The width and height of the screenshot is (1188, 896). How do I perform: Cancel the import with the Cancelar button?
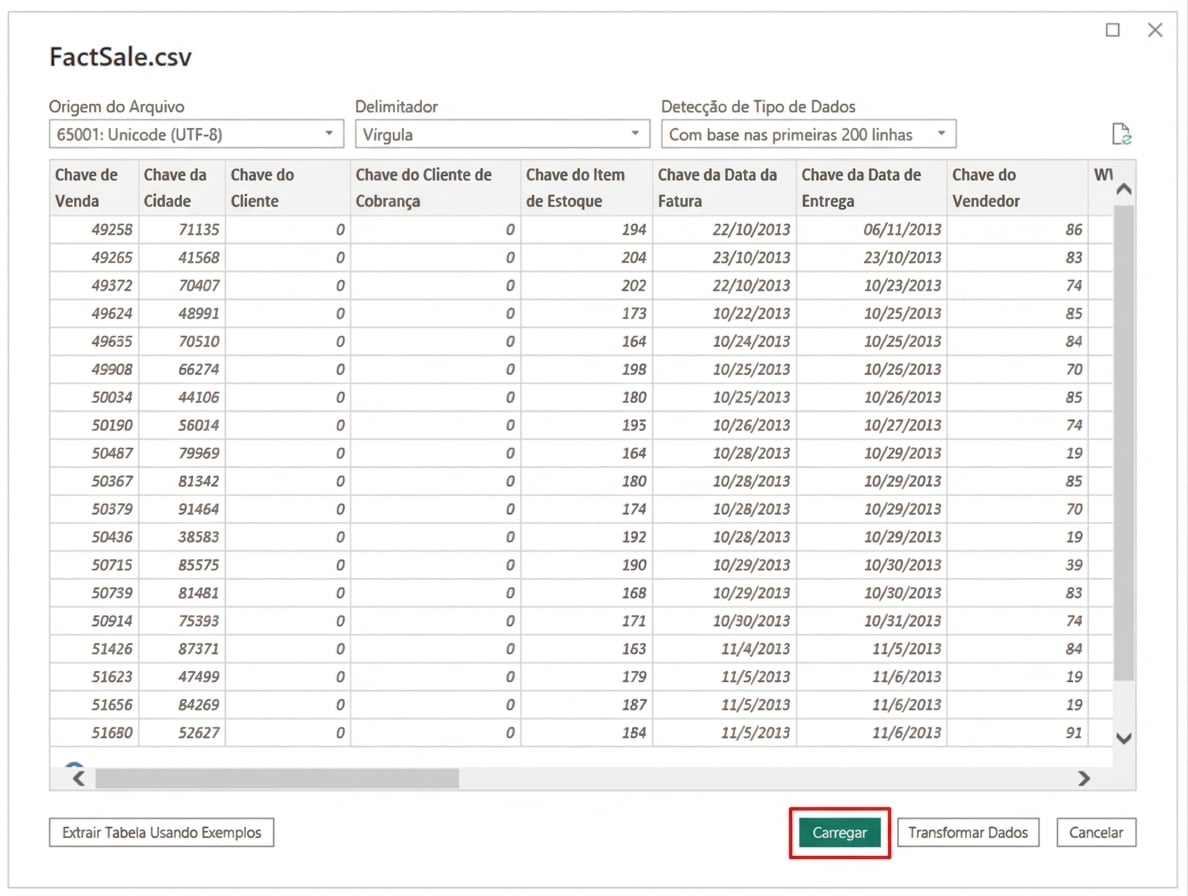click(1096, 832)
